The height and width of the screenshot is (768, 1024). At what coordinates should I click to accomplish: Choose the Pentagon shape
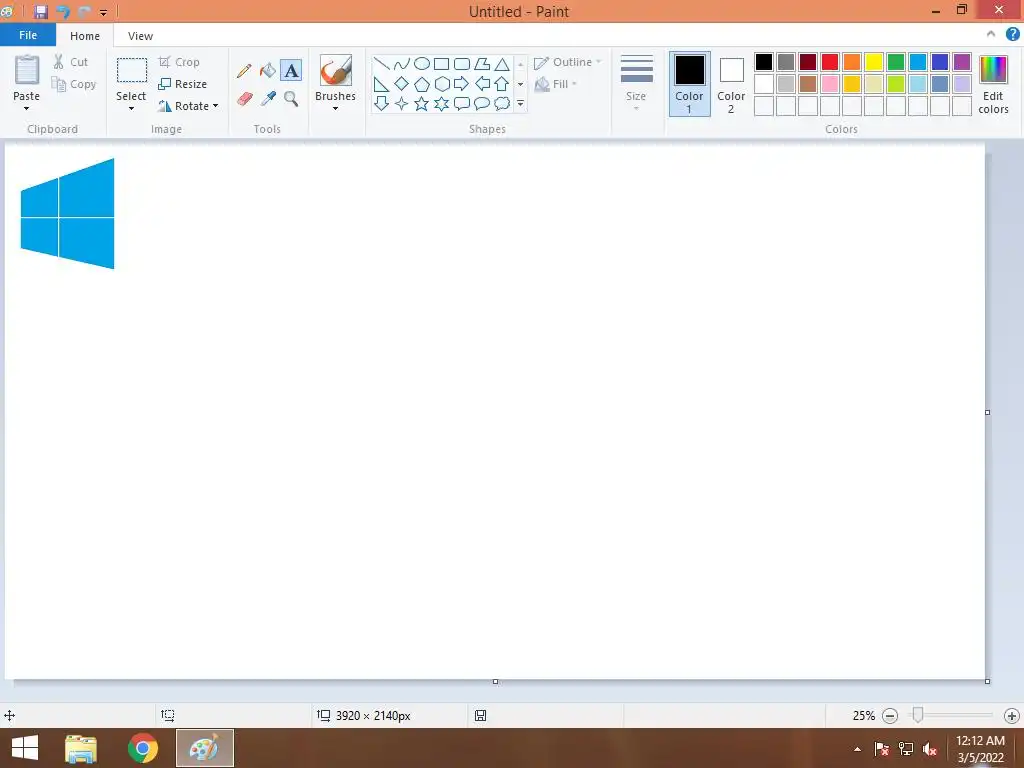(x=422, y=84)
